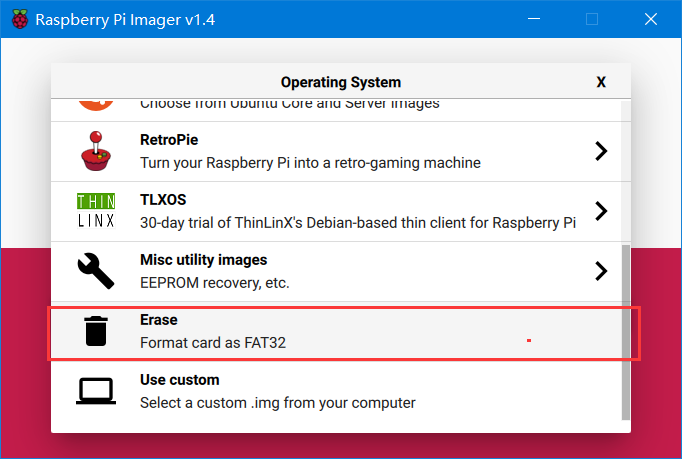Click 'Format card as FAT32' description
Image resolution: width=682 pixels, height=459 pixels.
[x=213, y=343]
